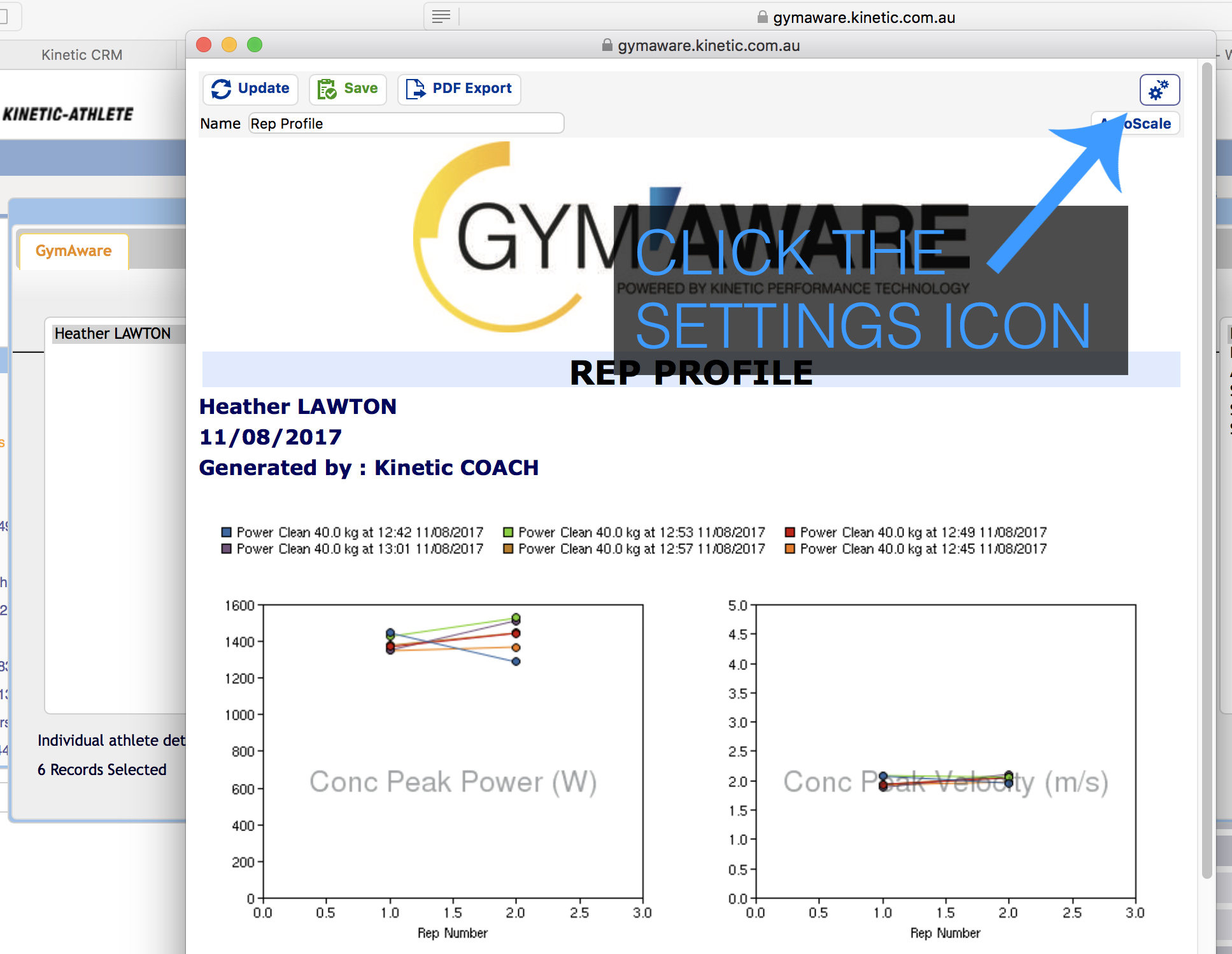Click the Update refresh arrows icon
Image resolution: width=1232 pixels, height=954 pixels.
click(222, 89)
